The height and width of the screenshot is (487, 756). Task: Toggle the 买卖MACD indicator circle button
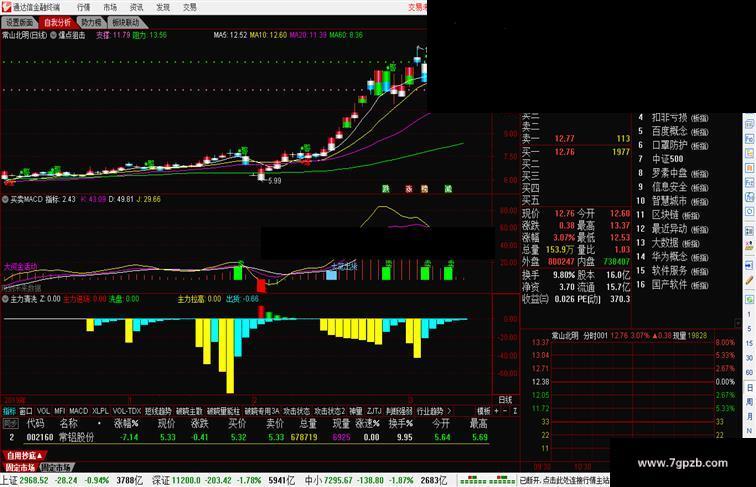coord(6,199)
